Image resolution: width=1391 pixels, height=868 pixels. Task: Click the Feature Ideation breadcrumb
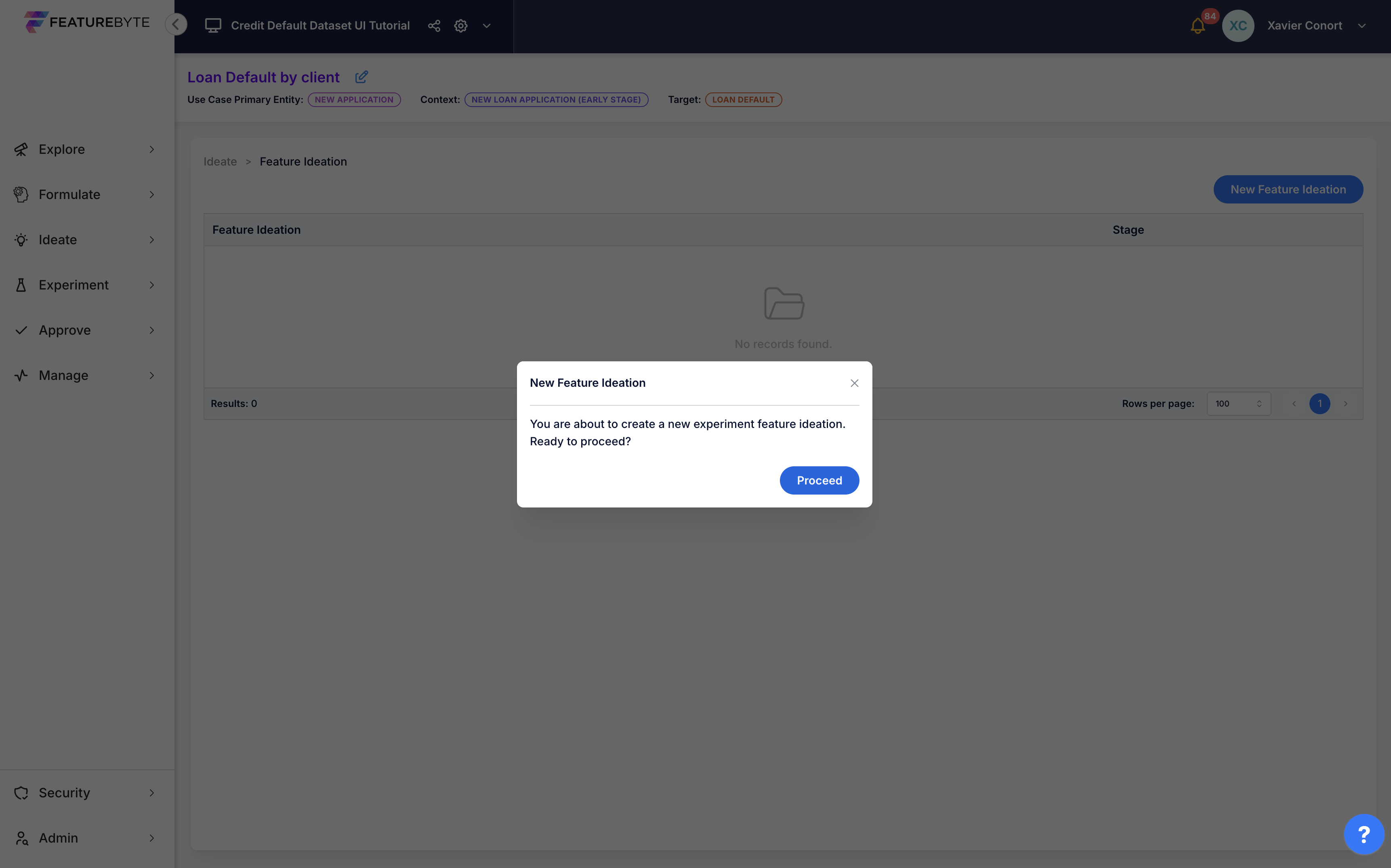click(303, 162)
